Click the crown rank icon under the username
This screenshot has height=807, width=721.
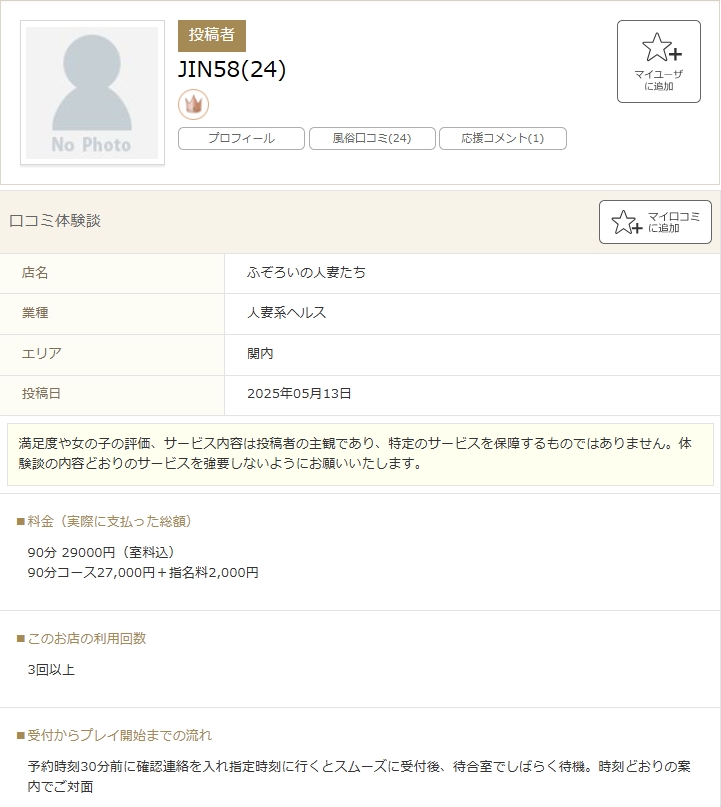point(193,104)
